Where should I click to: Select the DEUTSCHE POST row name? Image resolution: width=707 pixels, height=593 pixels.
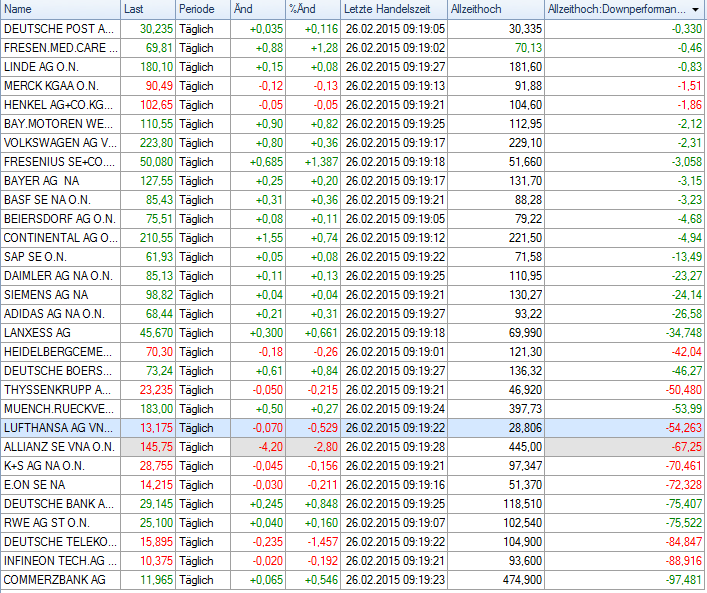coord(59,29)
